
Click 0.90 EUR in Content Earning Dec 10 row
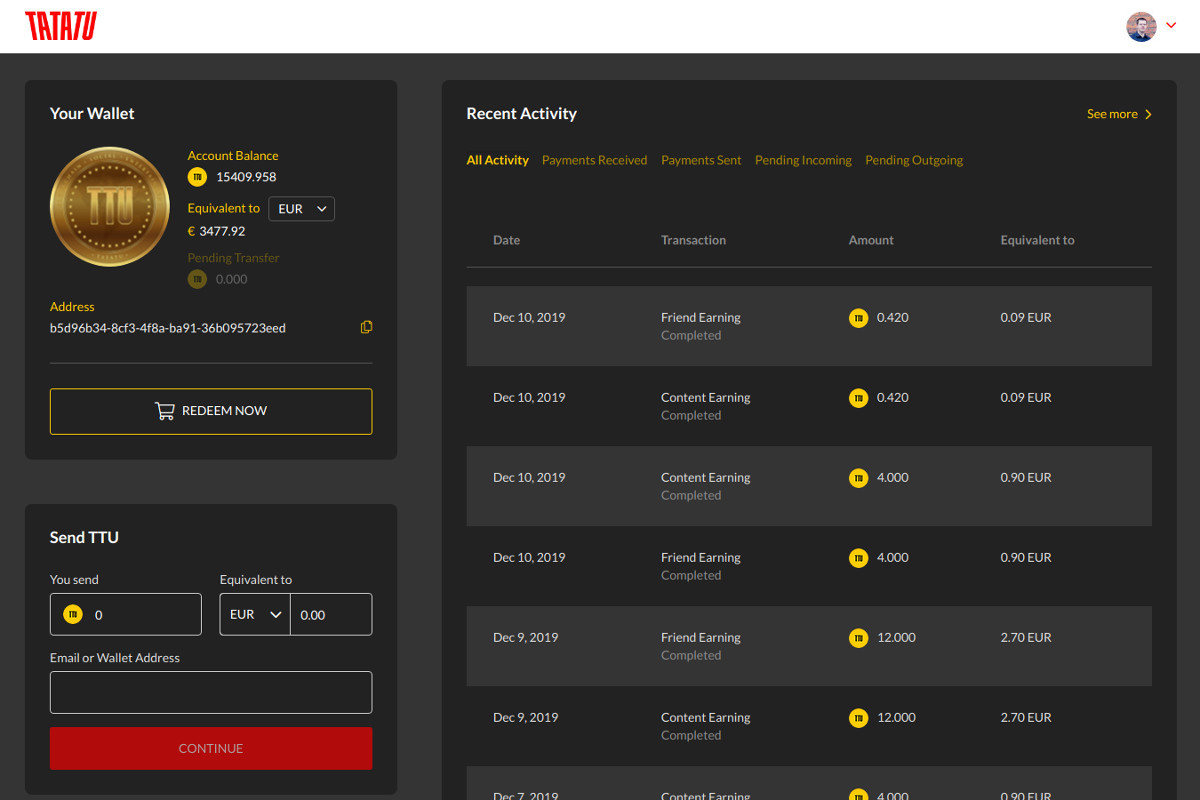pyautogui.click(x=1026, y=477)
